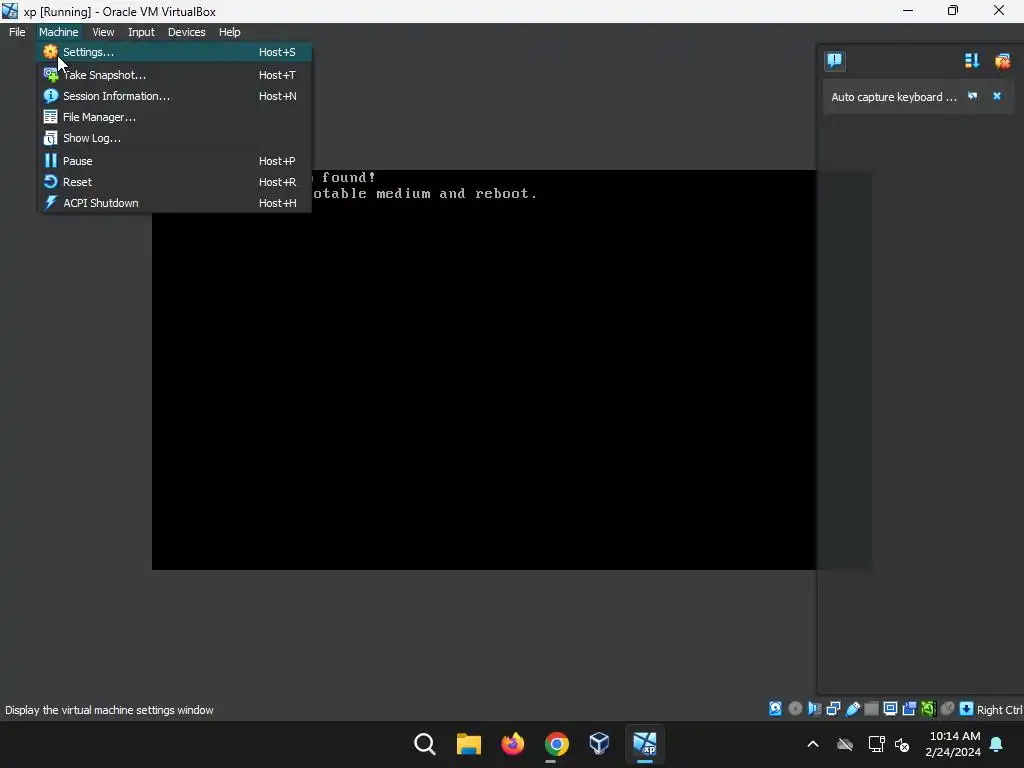Click the network status bar indicator

coord(833,709)
